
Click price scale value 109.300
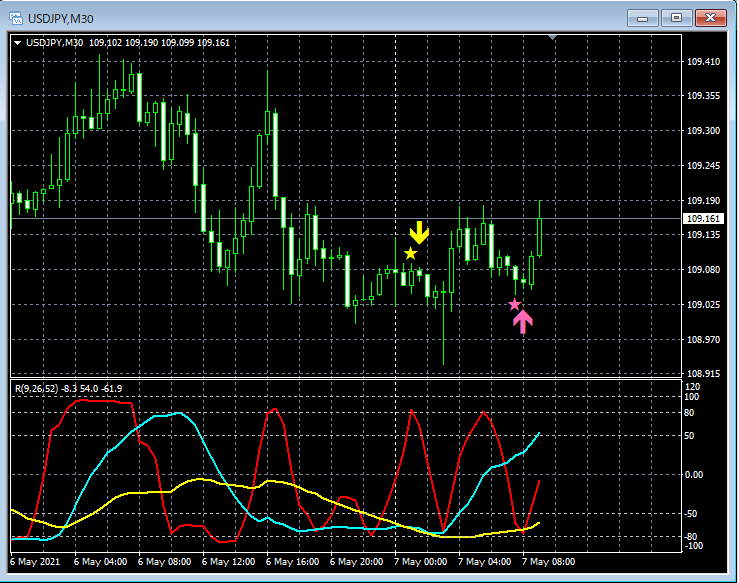(703, 131)
